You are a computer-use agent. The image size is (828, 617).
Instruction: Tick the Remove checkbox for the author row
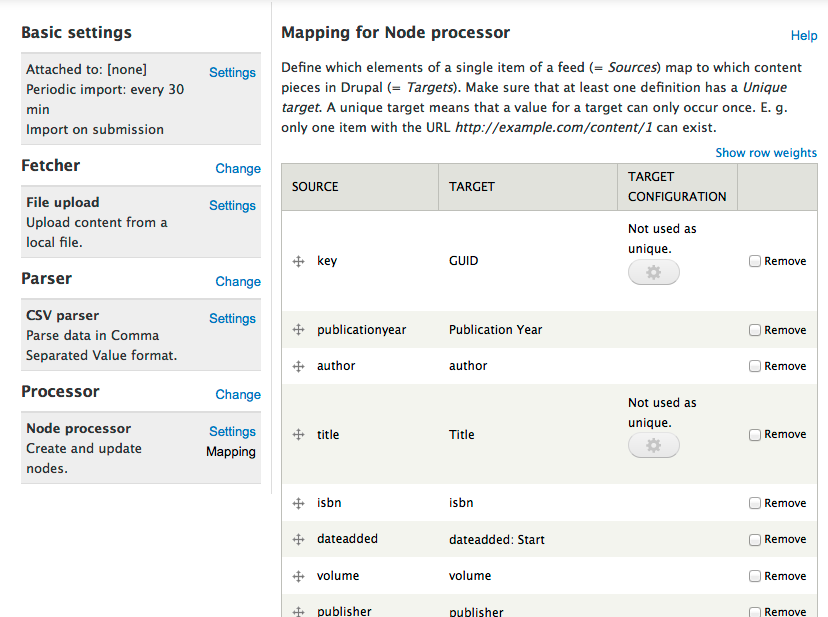pos(755,366)
